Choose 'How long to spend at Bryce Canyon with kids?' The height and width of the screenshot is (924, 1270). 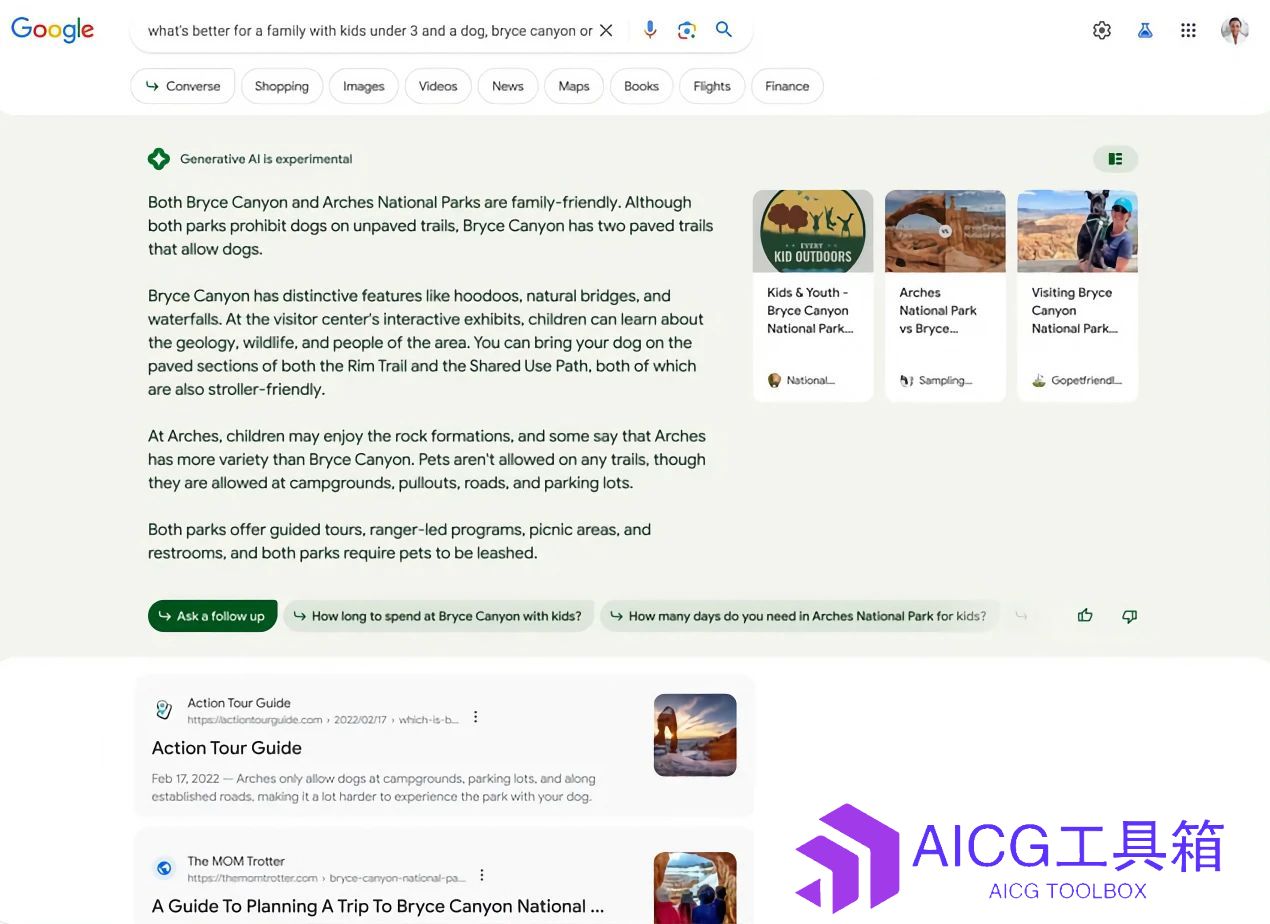pos(439,616)
